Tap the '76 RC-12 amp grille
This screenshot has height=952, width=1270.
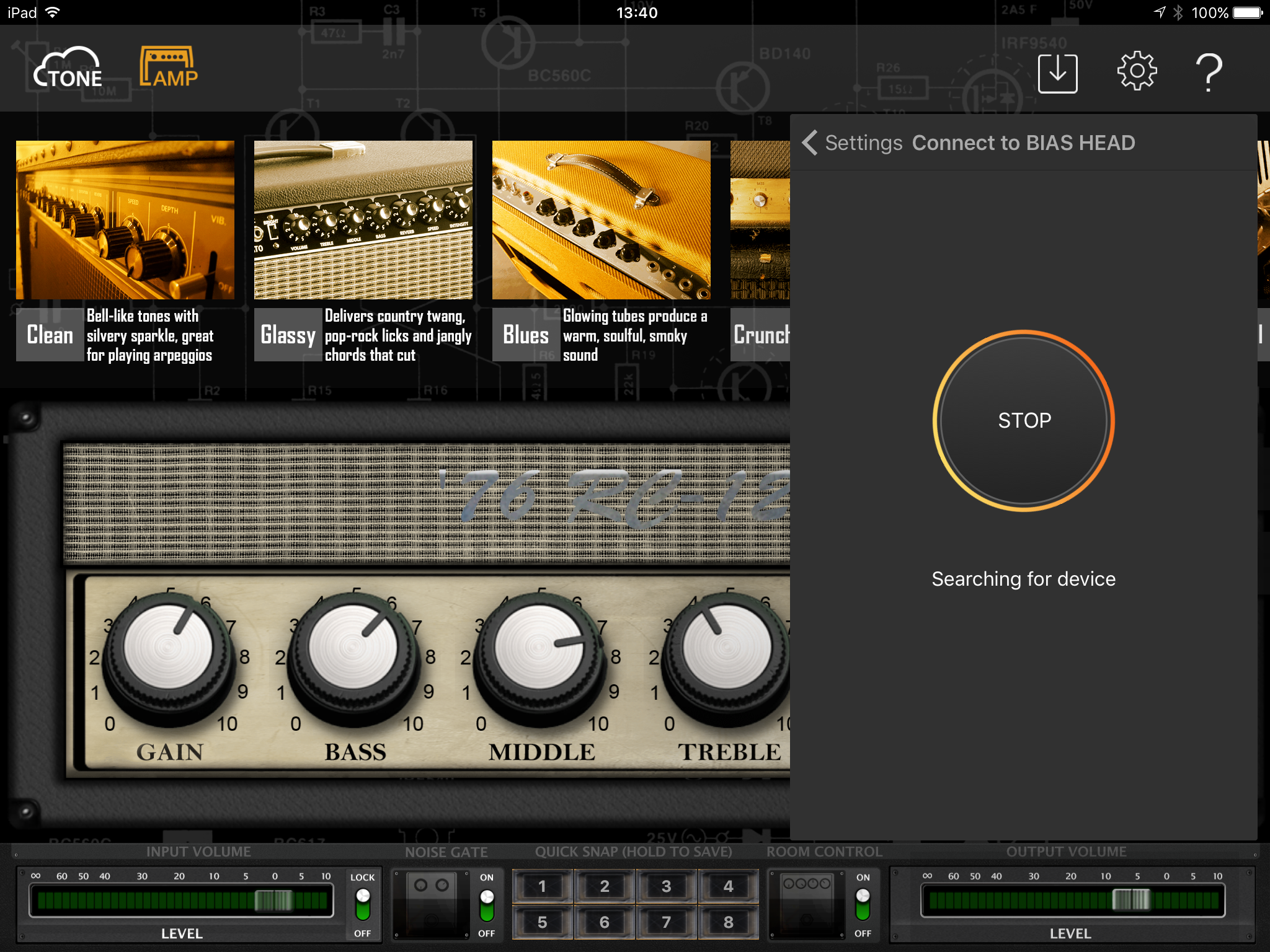tap(427, 502)
